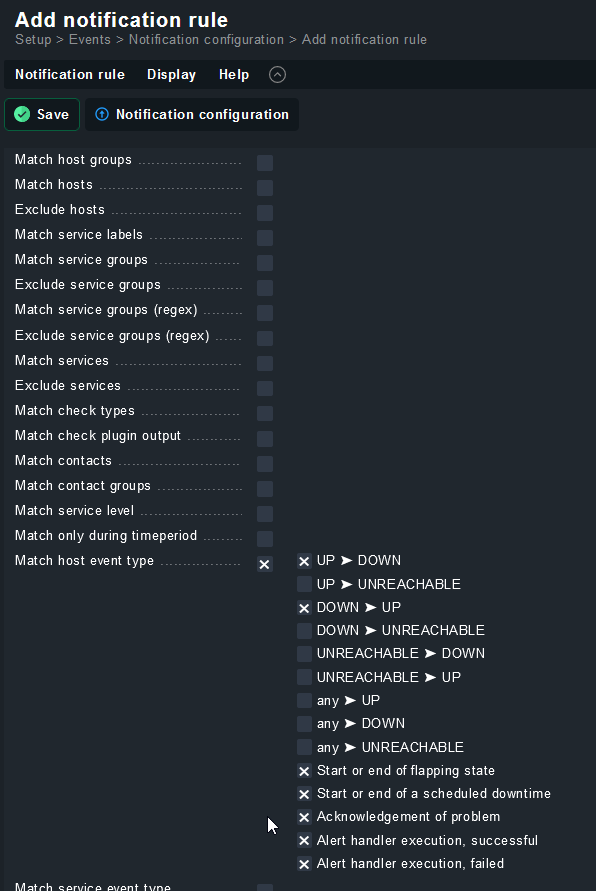
Task: Uncheck Acknowledgement of problem
Action: pyautogui.click(x=304, y=817)
